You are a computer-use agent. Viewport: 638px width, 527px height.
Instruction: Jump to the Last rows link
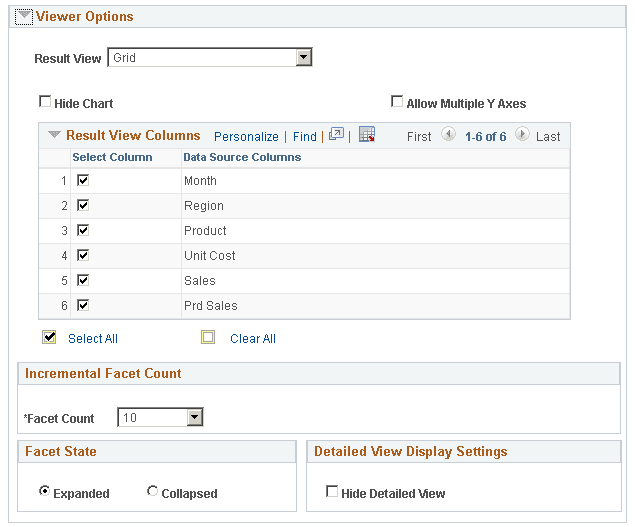pyautogui.click(x=548, y=136)
